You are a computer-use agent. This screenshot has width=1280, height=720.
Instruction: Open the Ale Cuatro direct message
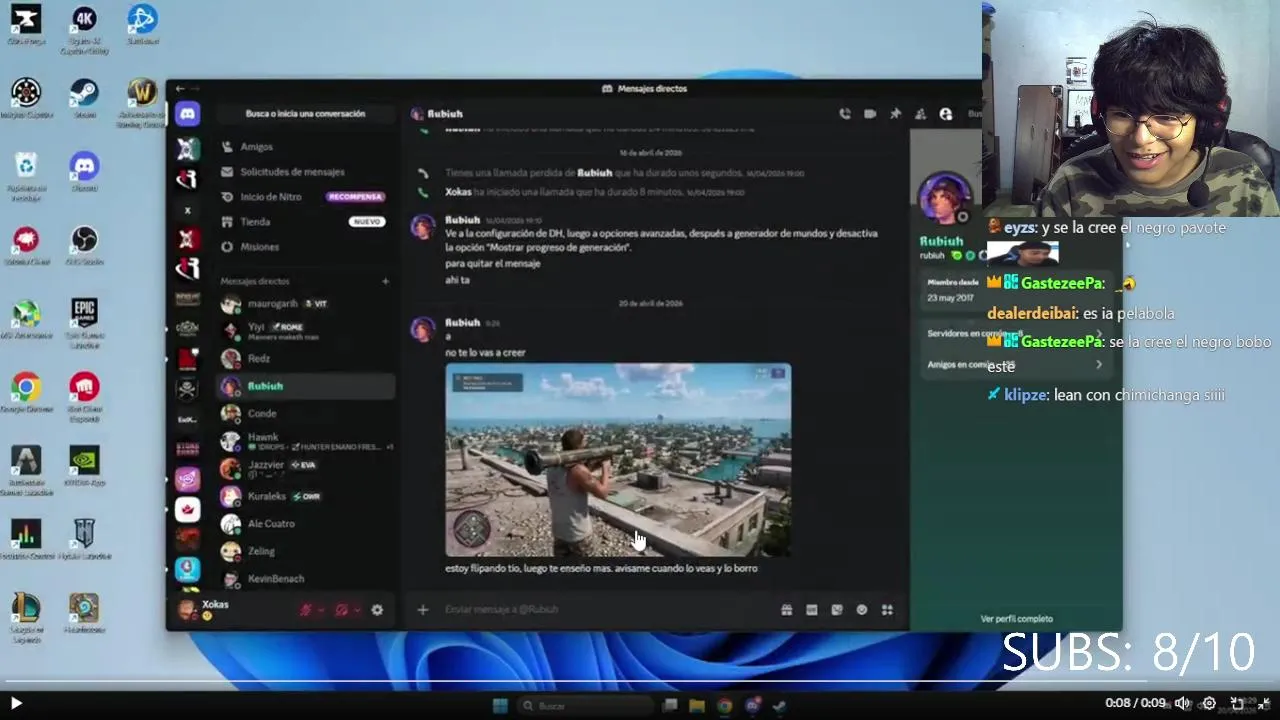[306, 523]
